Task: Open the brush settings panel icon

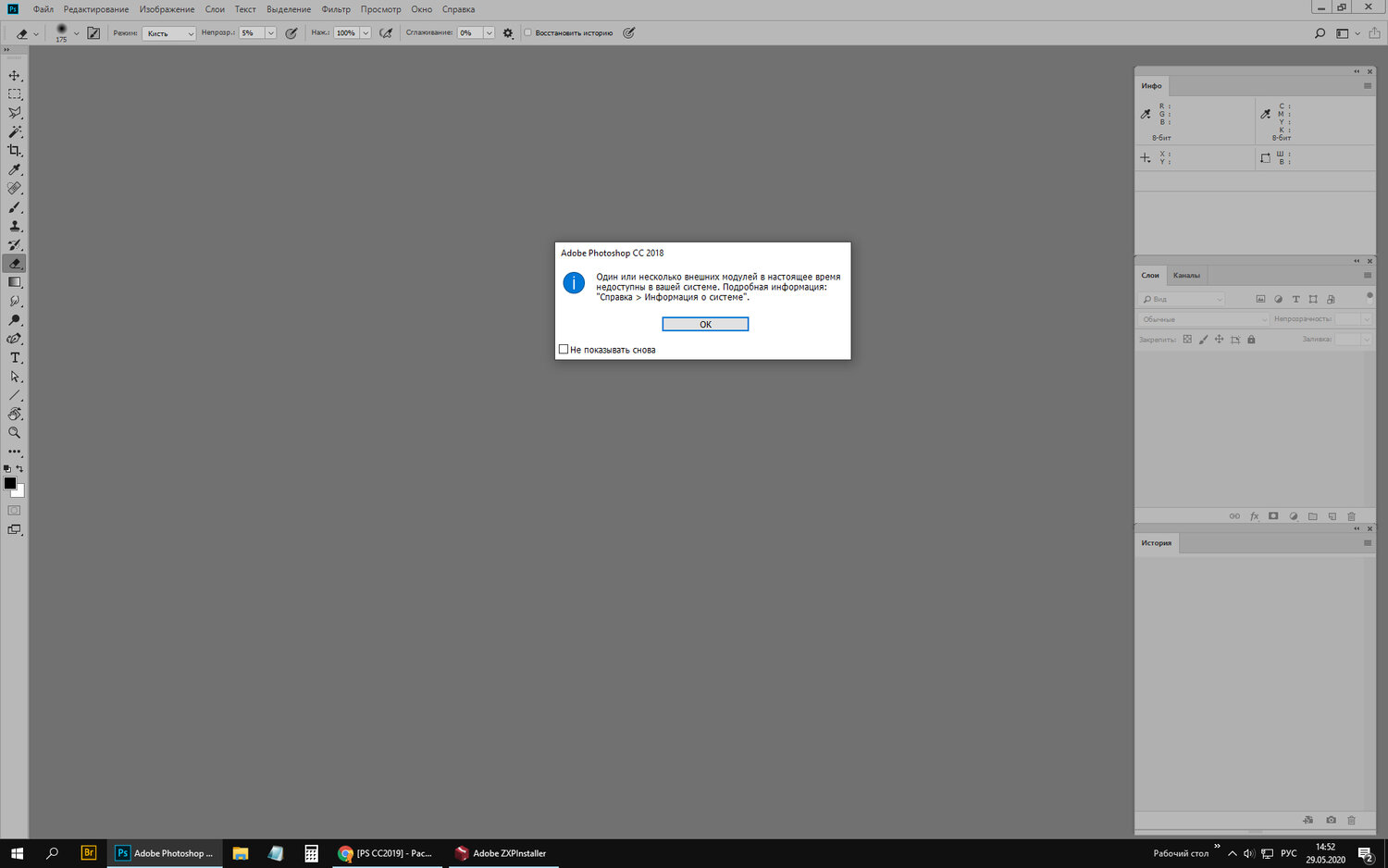Action: (93, 33)
